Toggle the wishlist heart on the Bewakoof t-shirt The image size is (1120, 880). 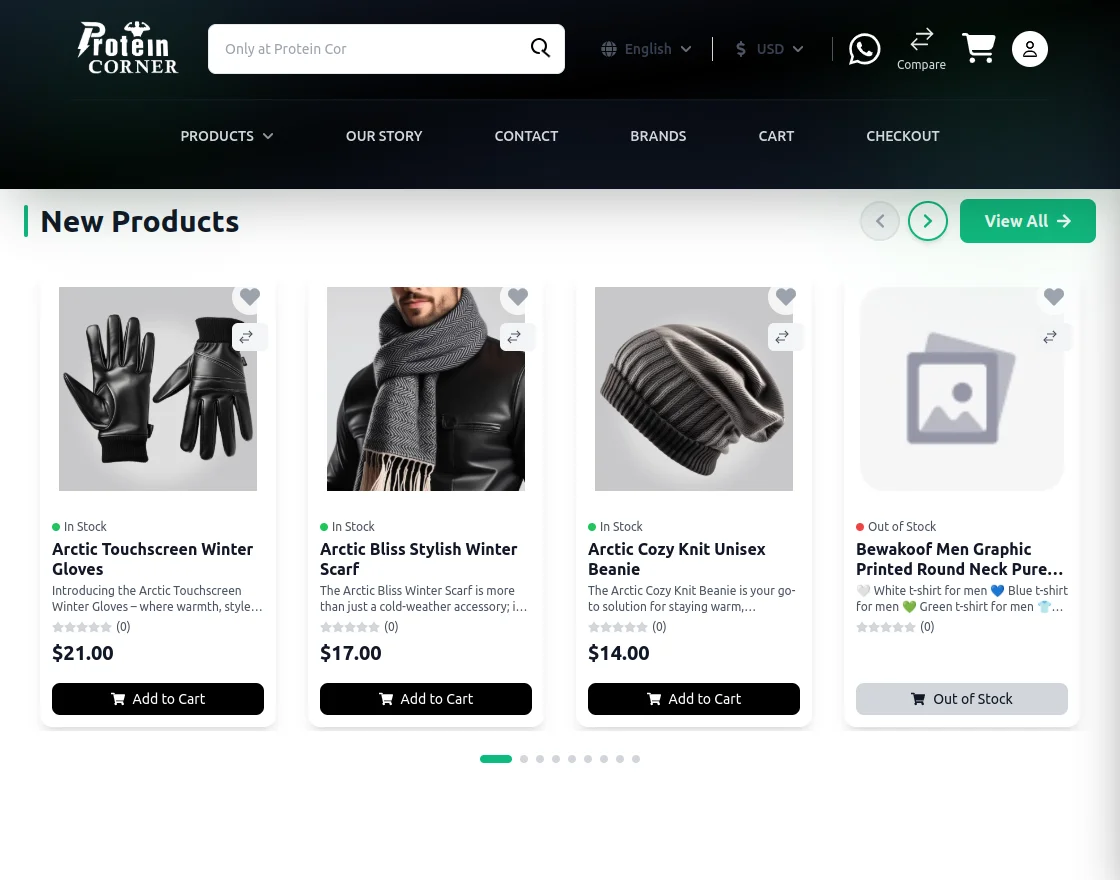coord(1054,297)
